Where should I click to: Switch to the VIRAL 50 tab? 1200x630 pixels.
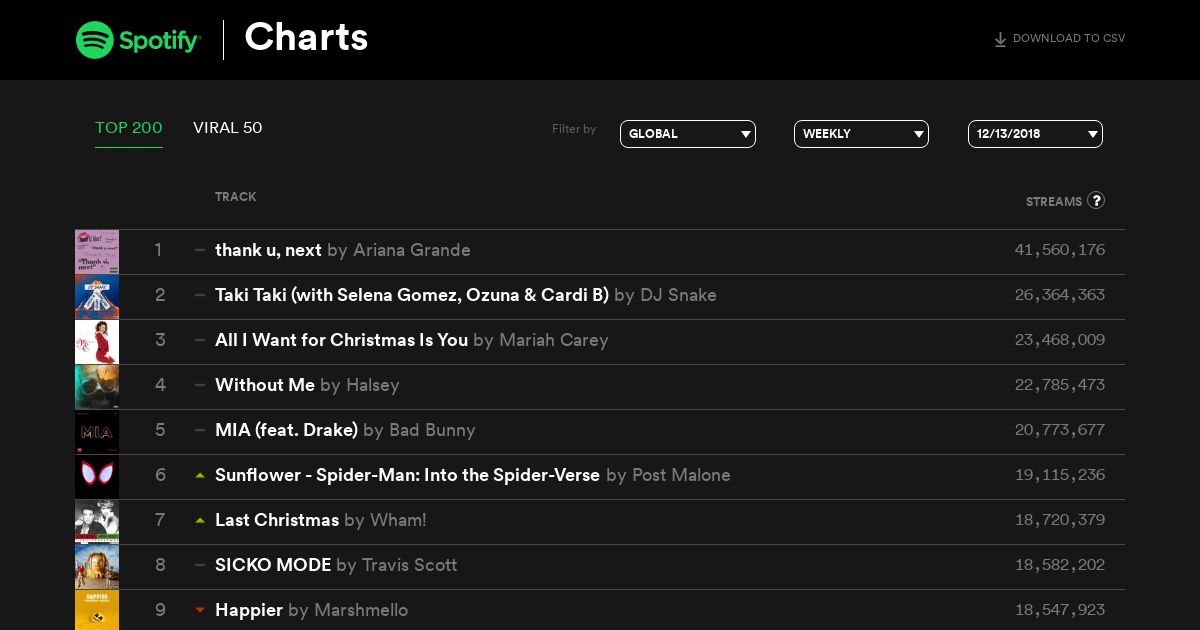(x=228, y=128)
